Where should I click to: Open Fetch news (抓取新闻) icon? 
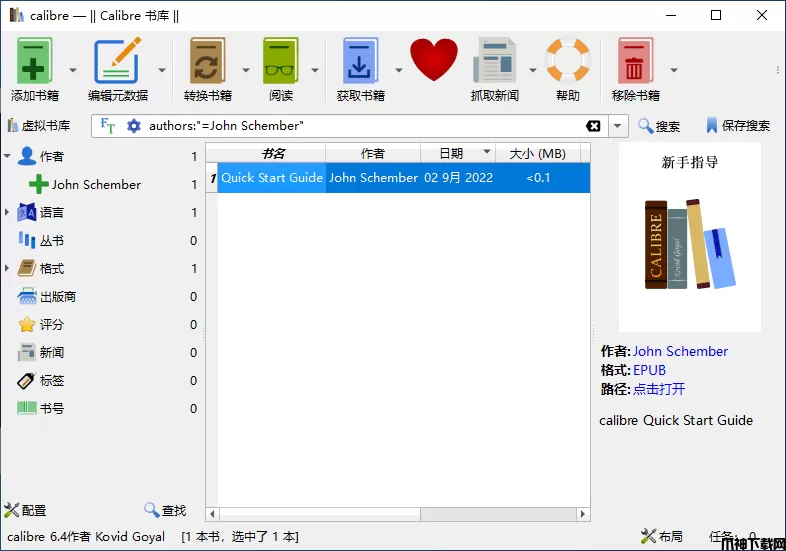(494, 60)
